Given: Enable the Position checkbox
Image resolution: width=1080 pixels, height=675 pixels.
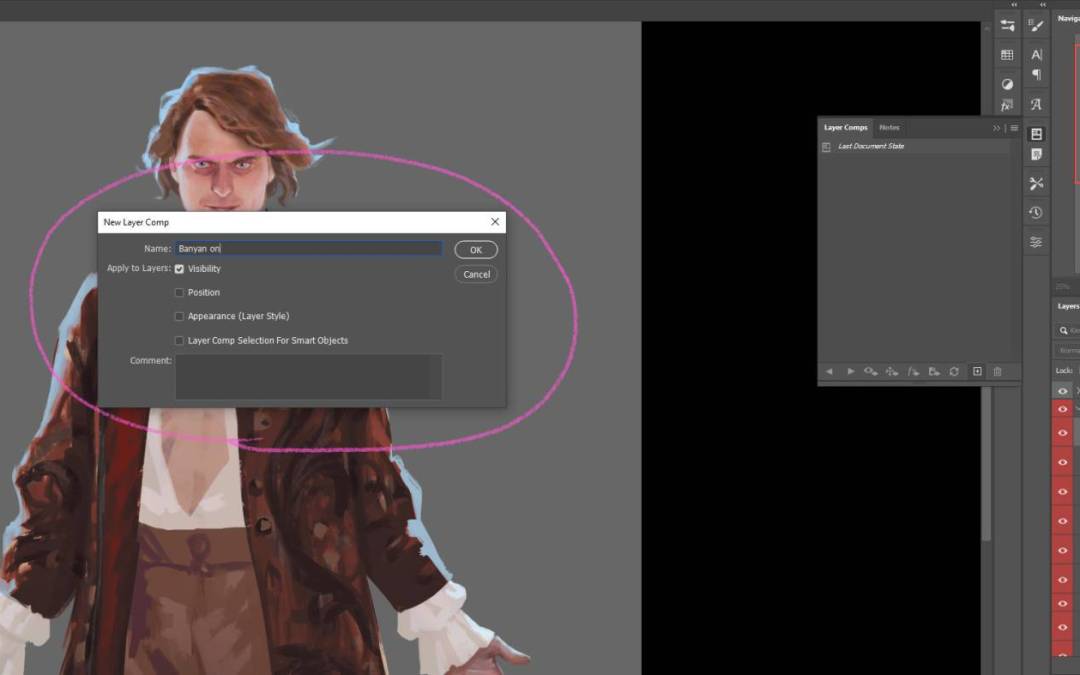Looking at the screenshot, I should pyautogui.click(x=180, y=293).
